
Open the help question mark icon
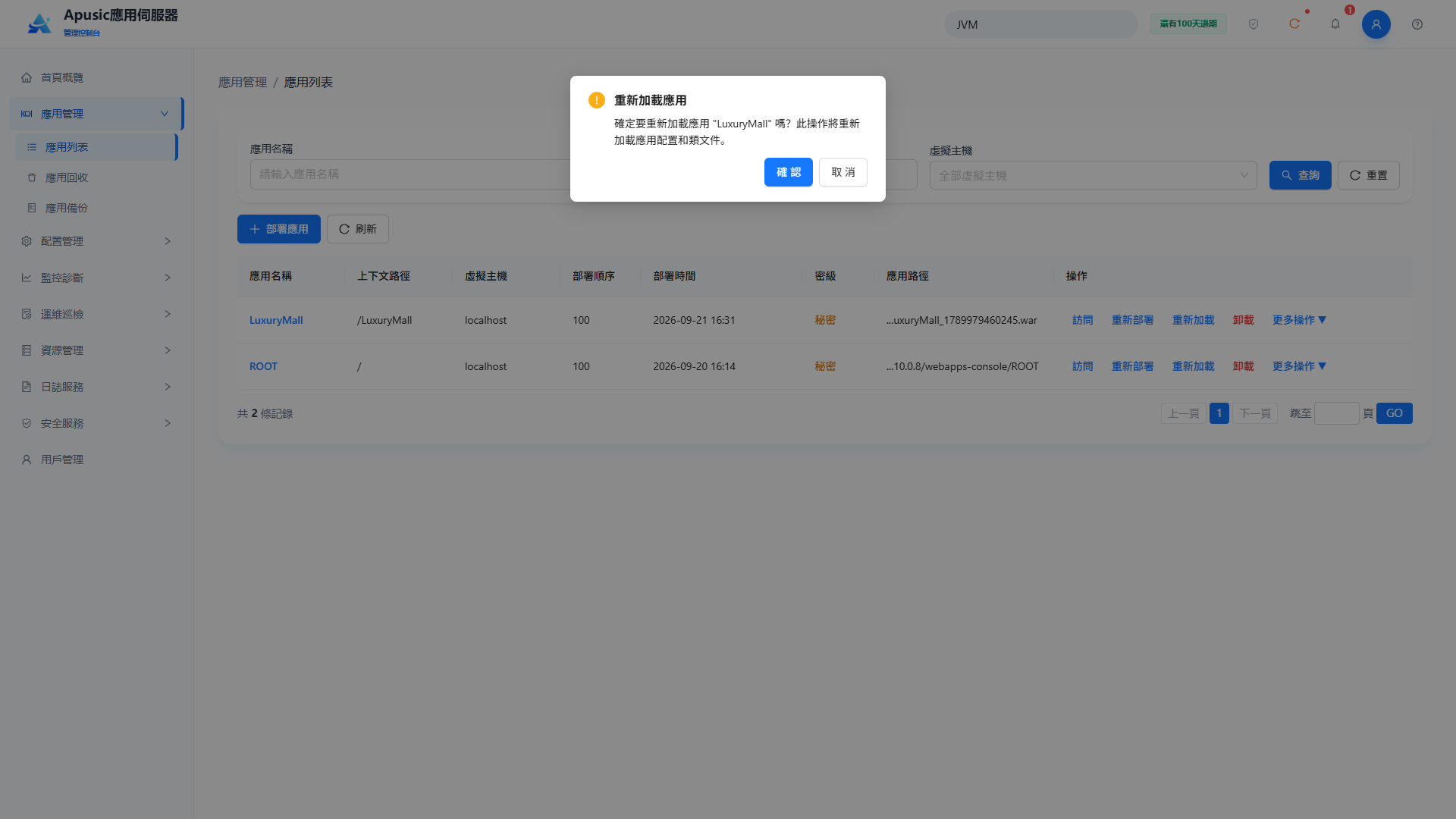(1417, 24)
